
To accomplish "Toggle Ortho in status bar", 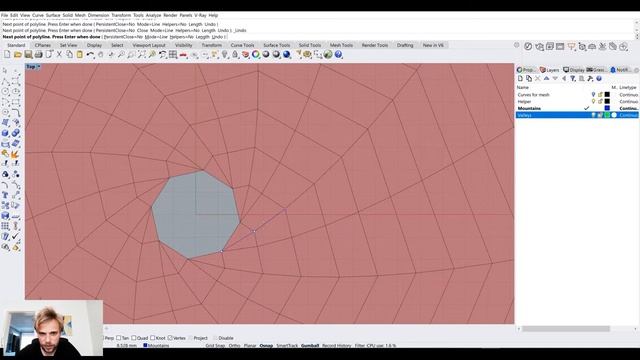I will [x=234, y=345].
